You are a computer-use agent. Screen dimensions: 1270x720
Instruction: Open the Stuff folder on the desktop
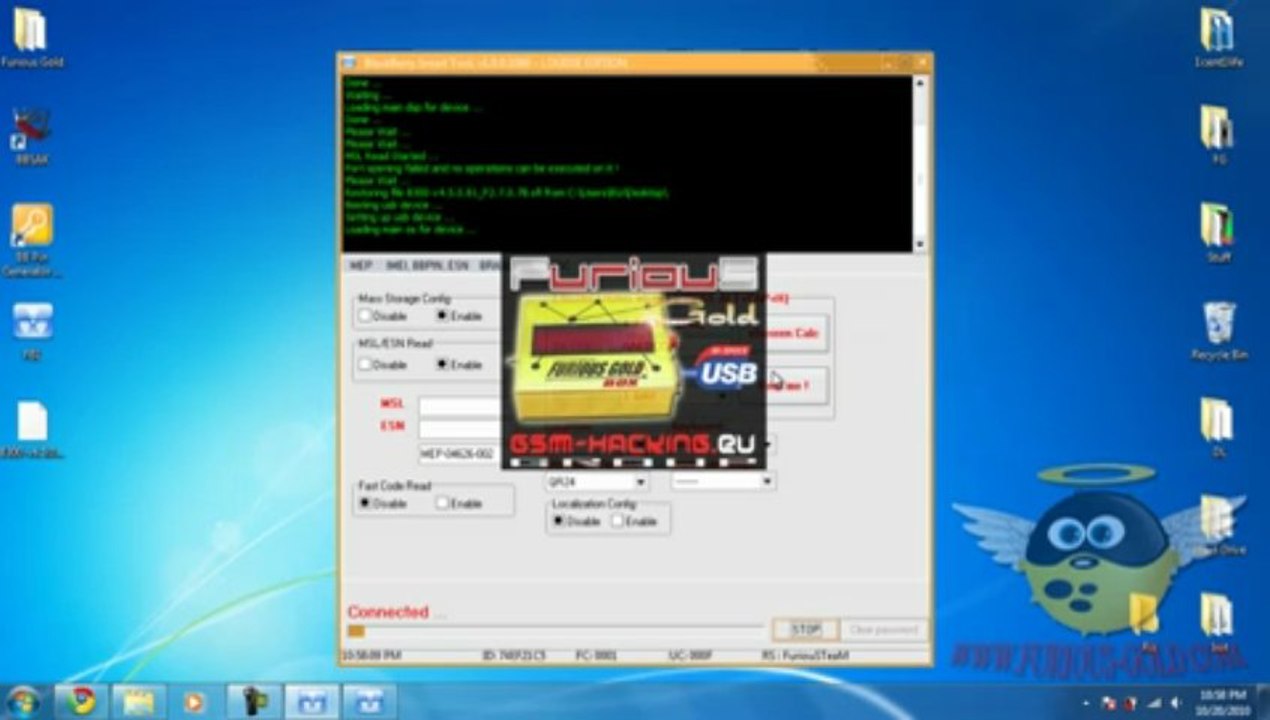click(x=1217, y=231)
